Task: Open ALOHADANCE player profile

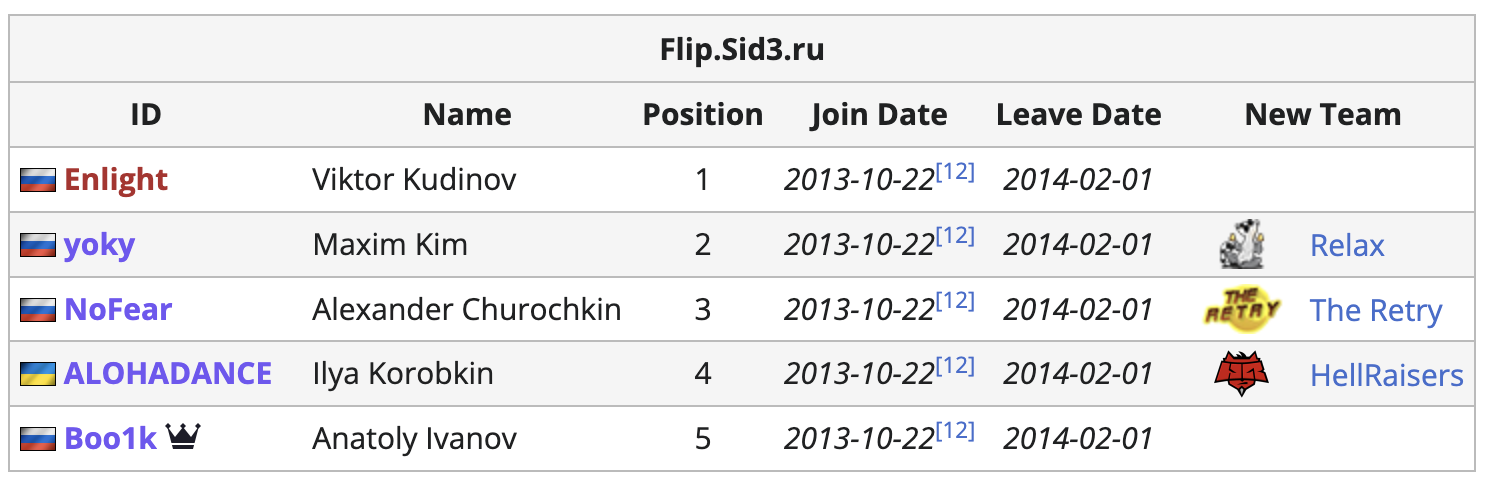Action: pos(168,374)
